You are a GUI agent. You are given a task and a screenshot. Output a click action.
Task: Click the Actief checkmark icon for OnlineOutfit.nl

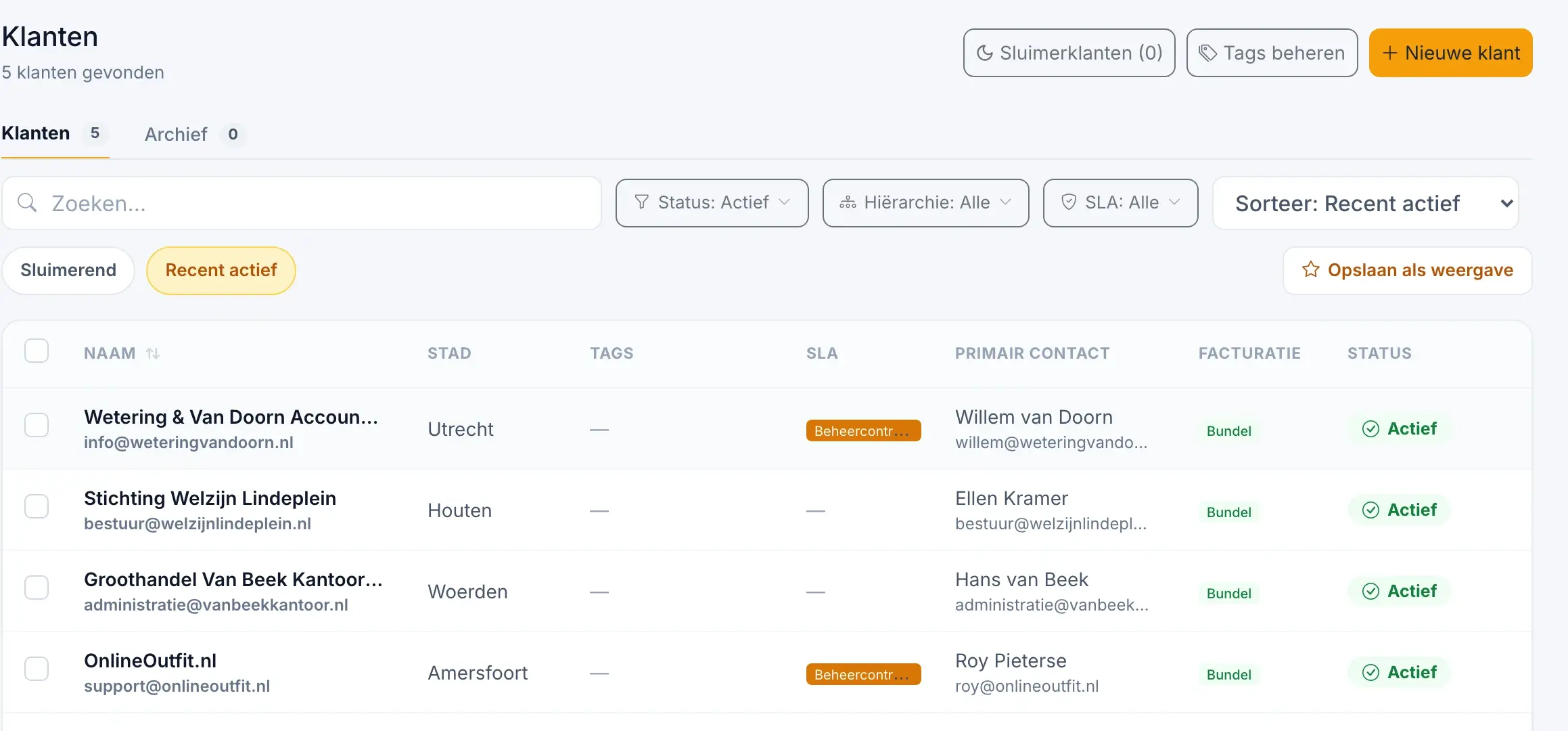point(1370,673)
